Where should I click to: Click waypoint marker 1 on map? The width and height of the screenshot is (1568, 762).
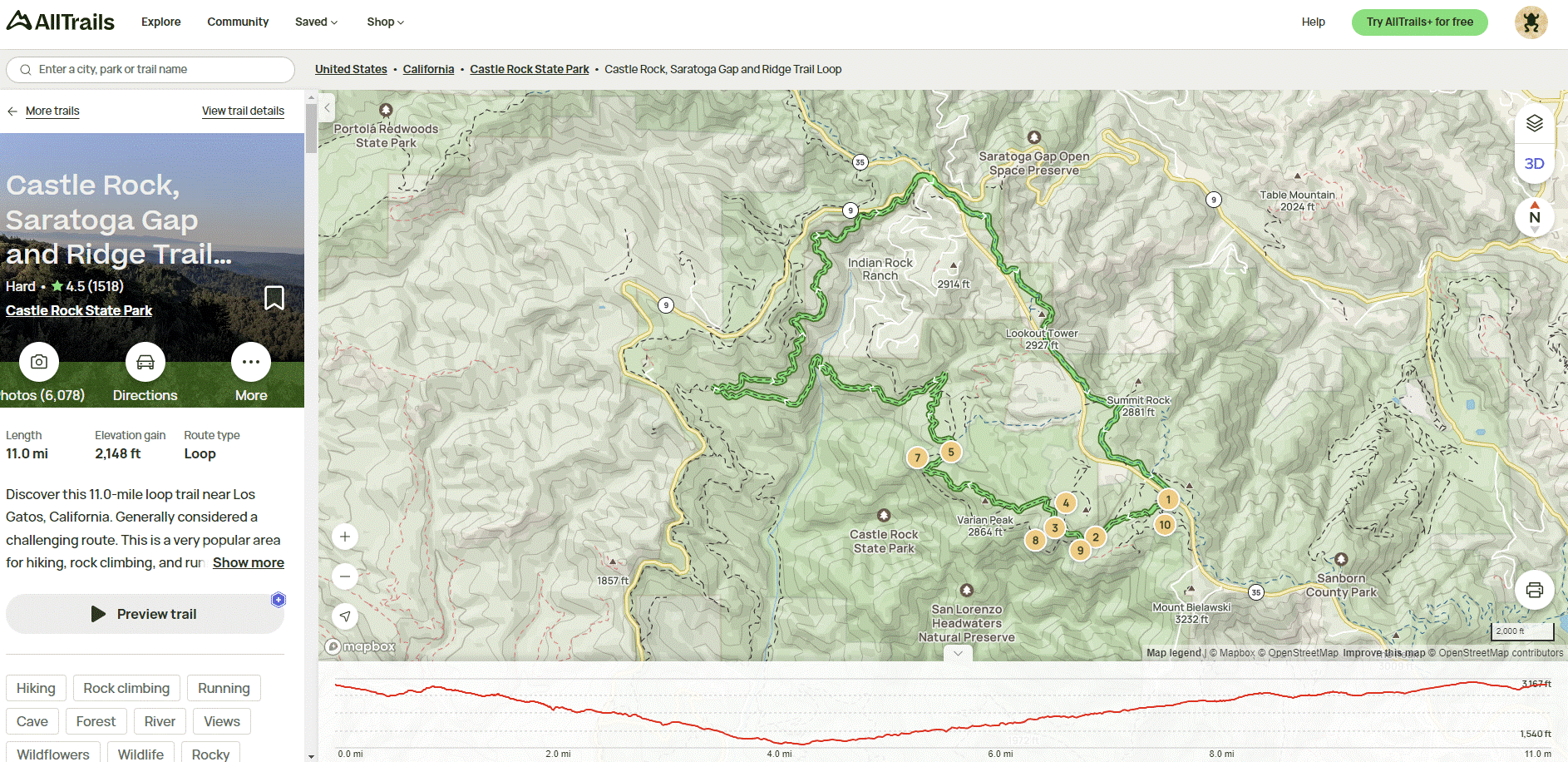1168,499
